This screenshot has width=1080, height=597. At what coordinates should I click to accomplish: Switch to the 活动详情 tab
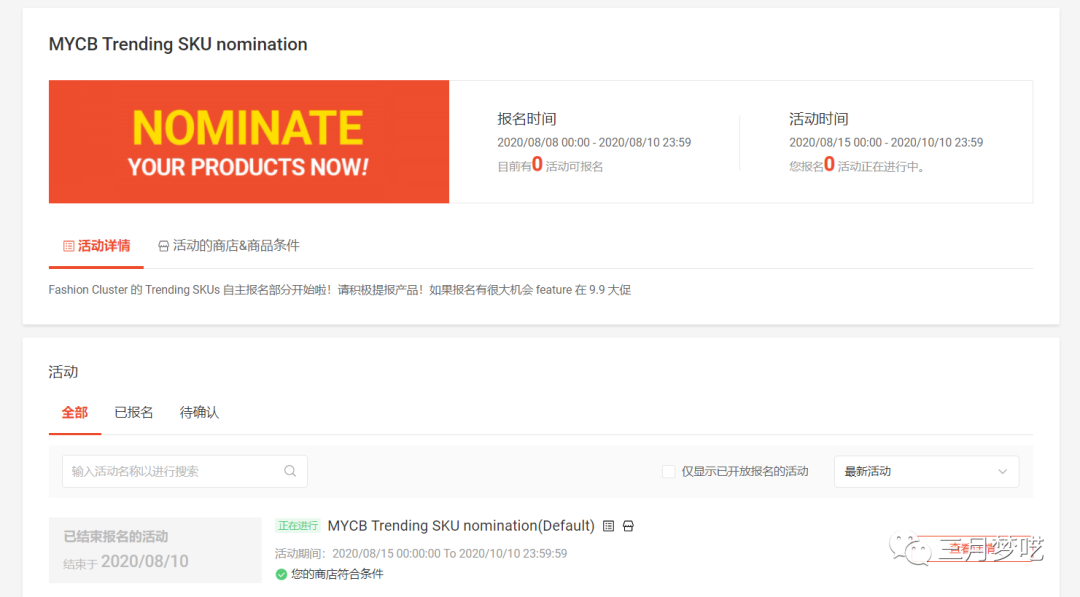point(96,246)
